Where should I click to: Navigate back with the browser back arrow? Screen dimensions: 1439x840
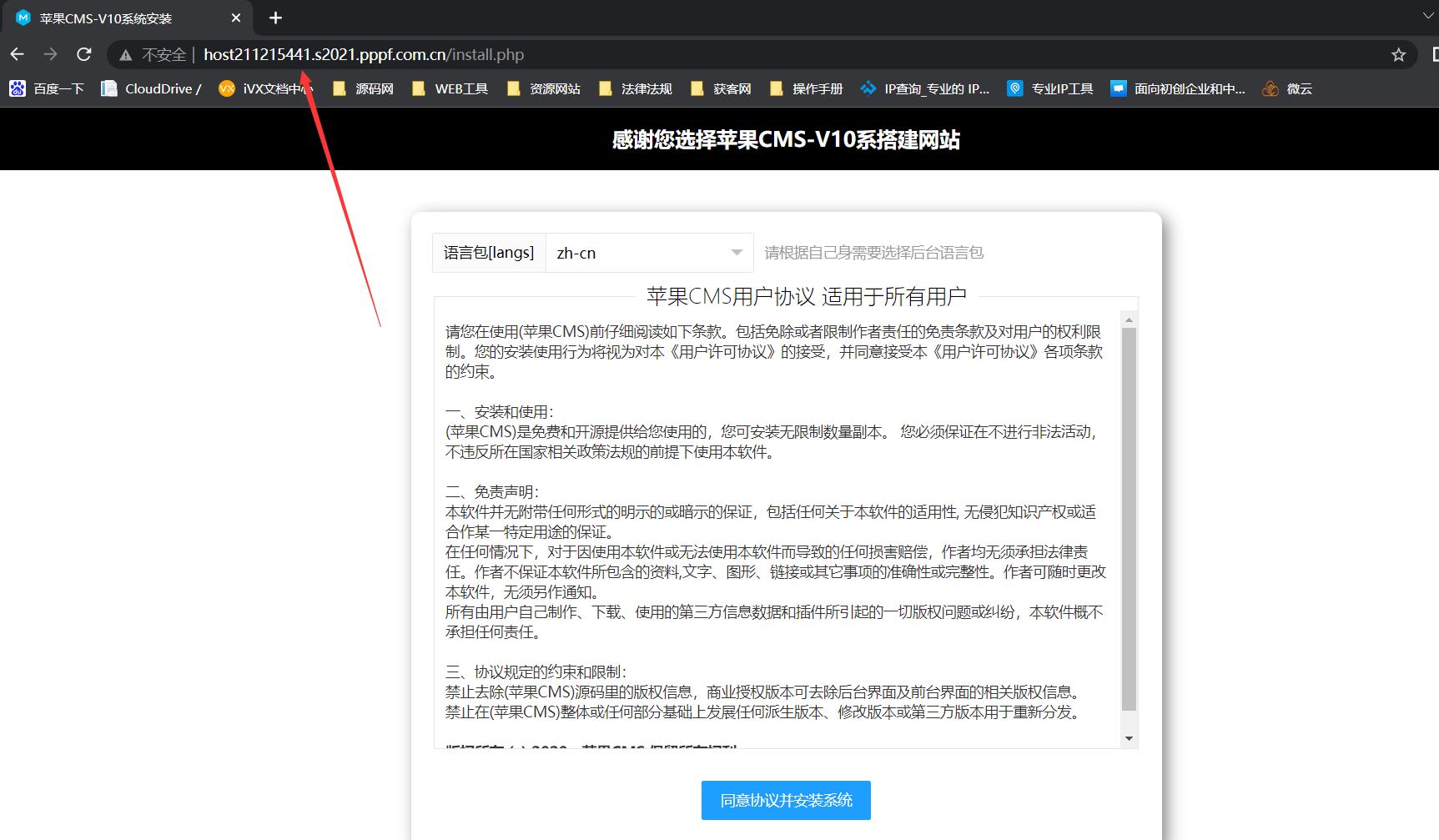tap(18, 54)
